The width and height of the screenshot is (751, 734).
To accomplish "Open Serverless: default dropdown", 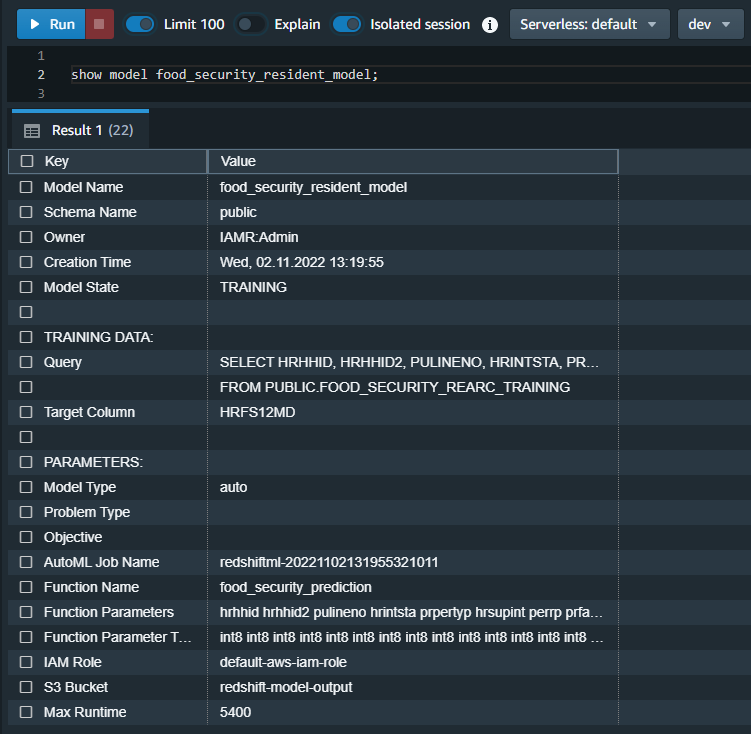I will tap(590, 24).
